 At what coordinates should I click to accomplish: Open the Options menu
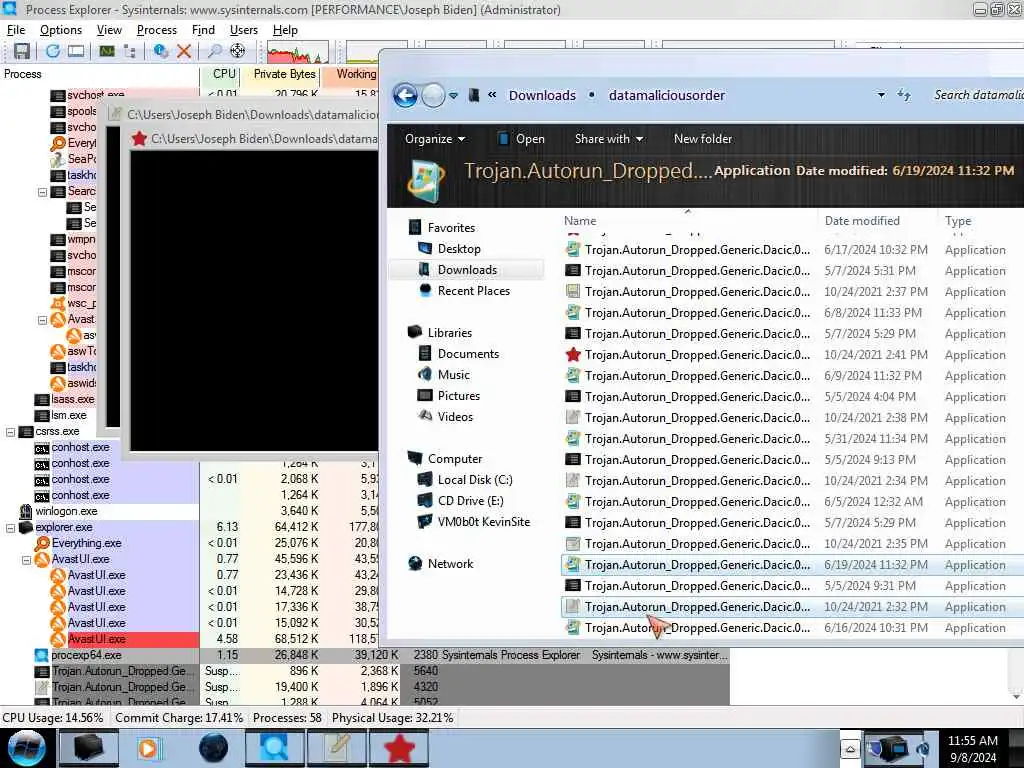pyautogui.click(x=61, y=30)
